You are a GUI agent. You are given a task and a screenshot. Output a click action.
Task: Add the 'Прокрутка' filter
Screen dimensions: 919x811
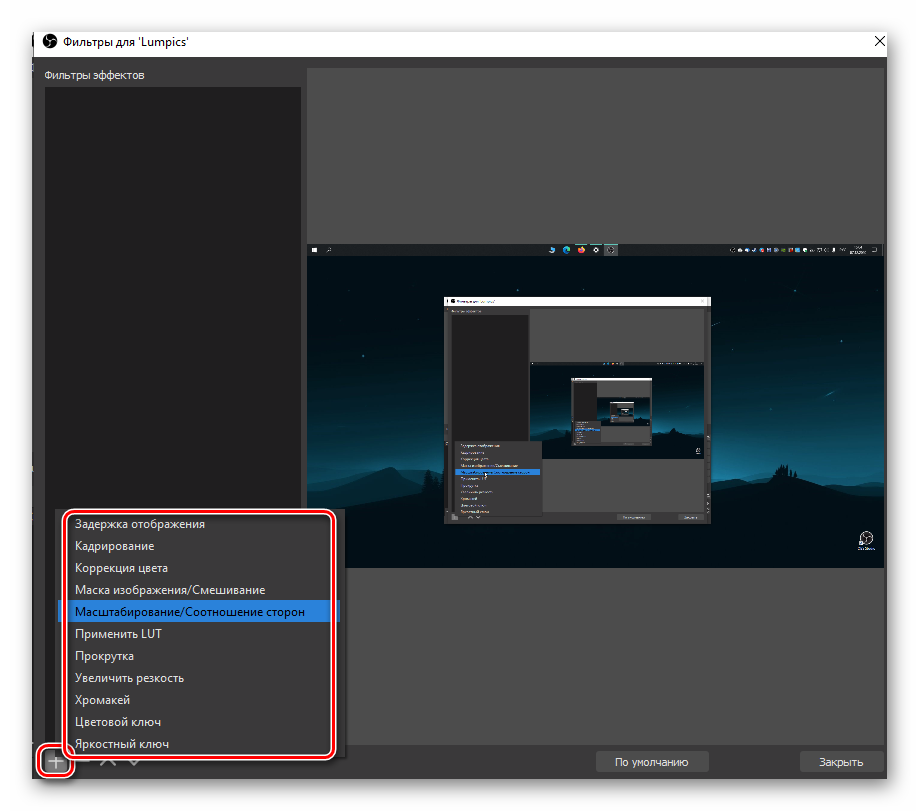click(x=104, y=656)
